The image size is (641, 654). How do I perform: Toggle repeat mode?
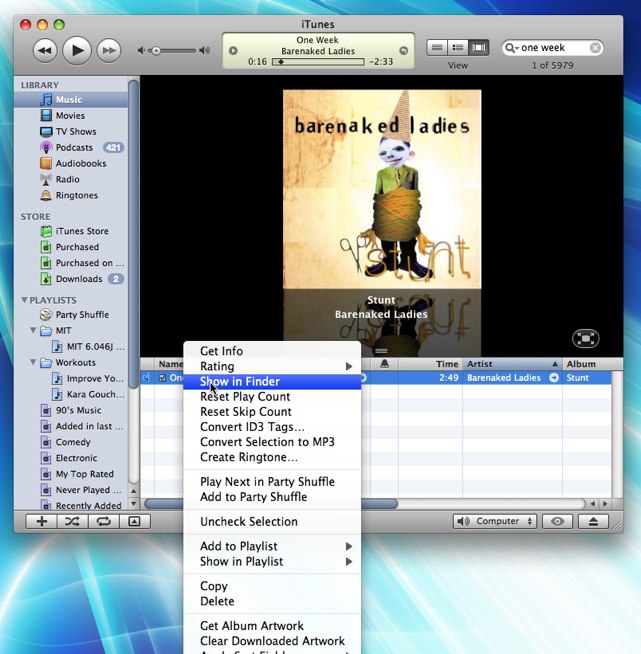[x=103, y=521]
